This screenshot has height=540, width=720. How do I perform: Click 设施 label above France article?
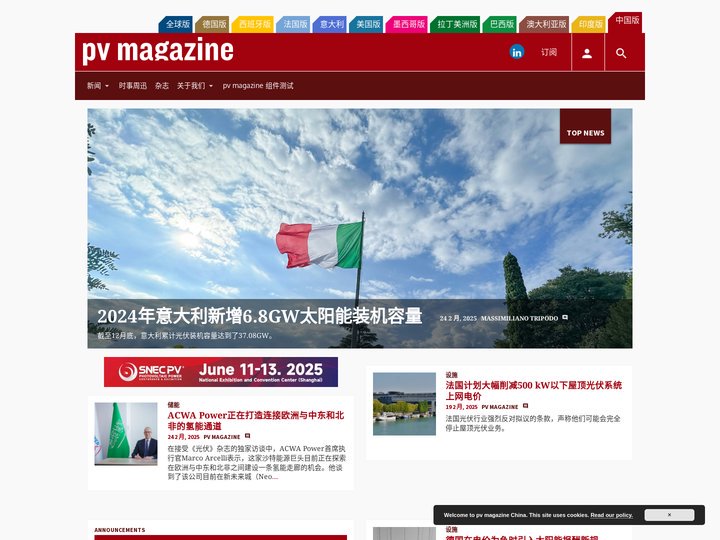(x=451, y=375)
